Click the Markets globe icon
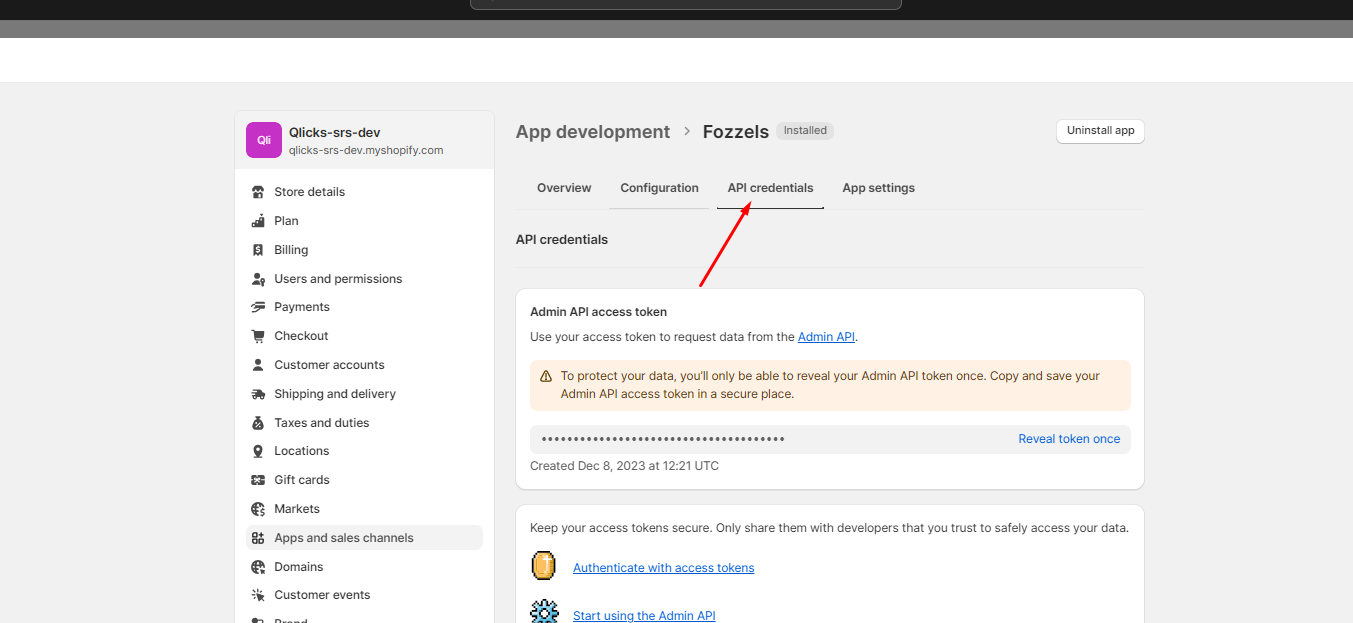This screenshot has height=623, width=1353. click(x=258, y=509)
